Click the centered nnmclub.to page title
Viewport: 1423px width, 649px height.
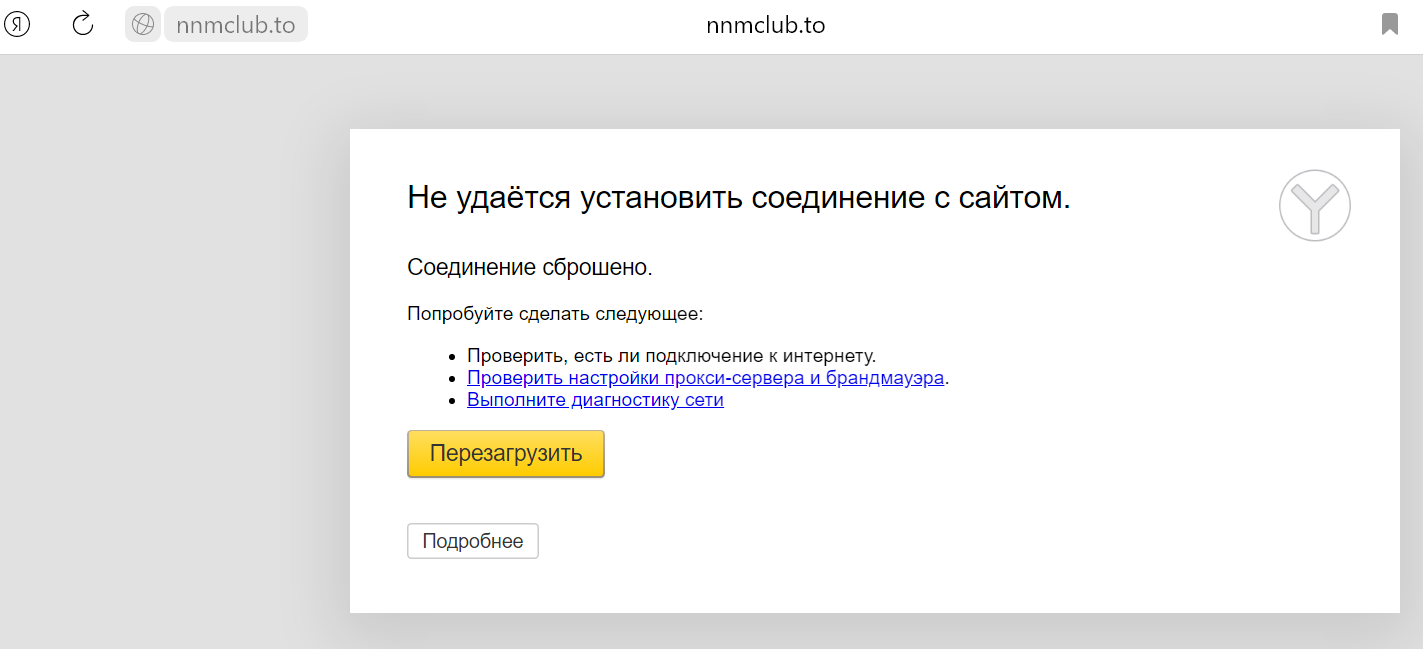pyautogui.click(x=765, y=25)
